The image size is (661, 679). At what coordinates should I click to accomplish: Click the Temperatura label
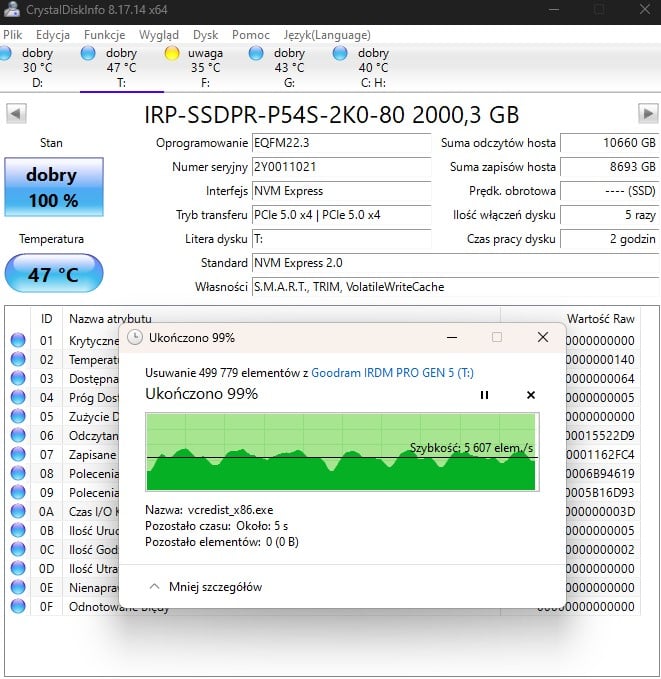tap(52, 239)
